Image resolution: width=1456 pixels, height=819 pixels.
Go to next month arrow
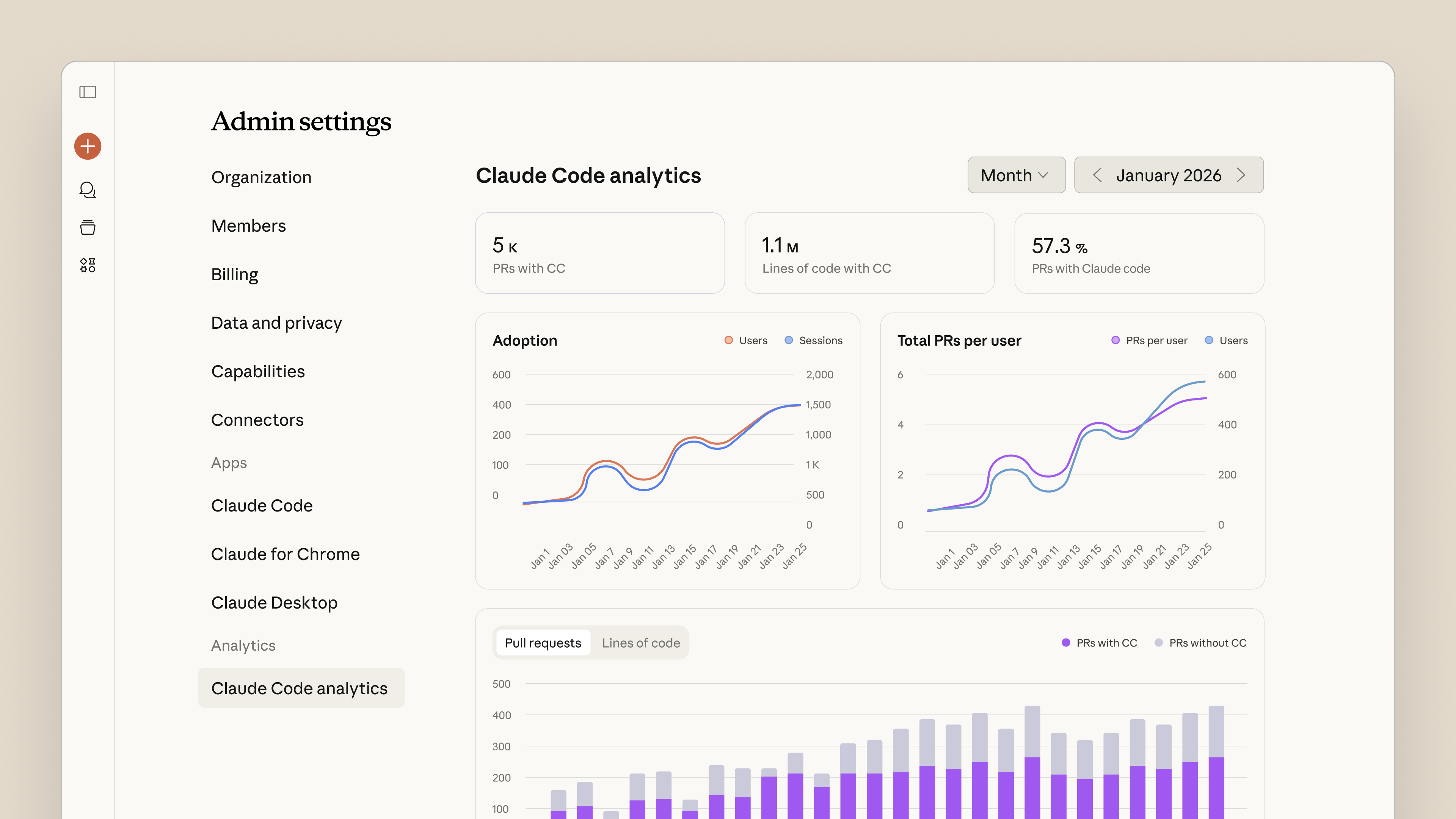[x=1241, y=175]
